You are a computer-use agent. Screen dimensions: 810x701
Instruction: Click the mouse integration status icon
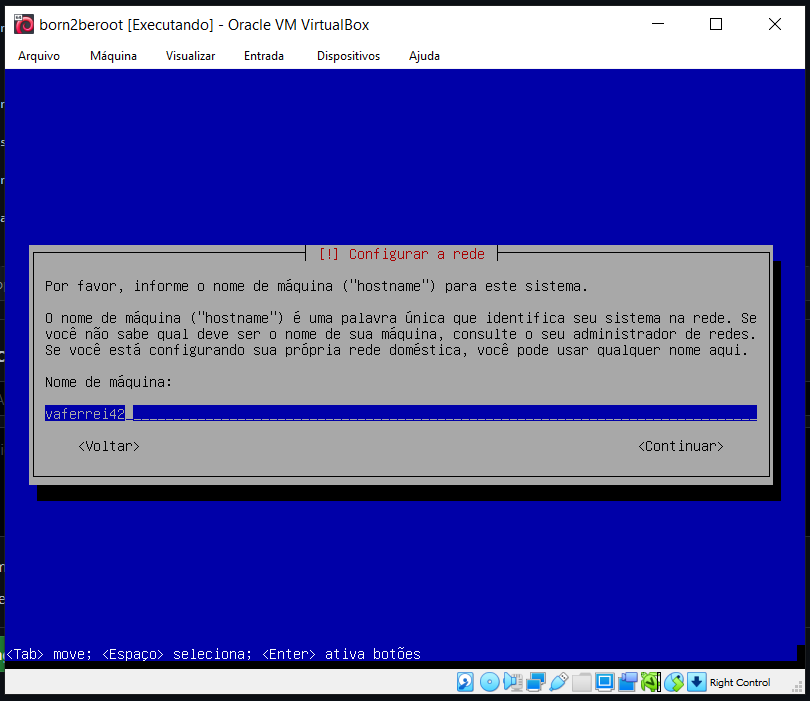pyautogui.click(x=674, y=682)
